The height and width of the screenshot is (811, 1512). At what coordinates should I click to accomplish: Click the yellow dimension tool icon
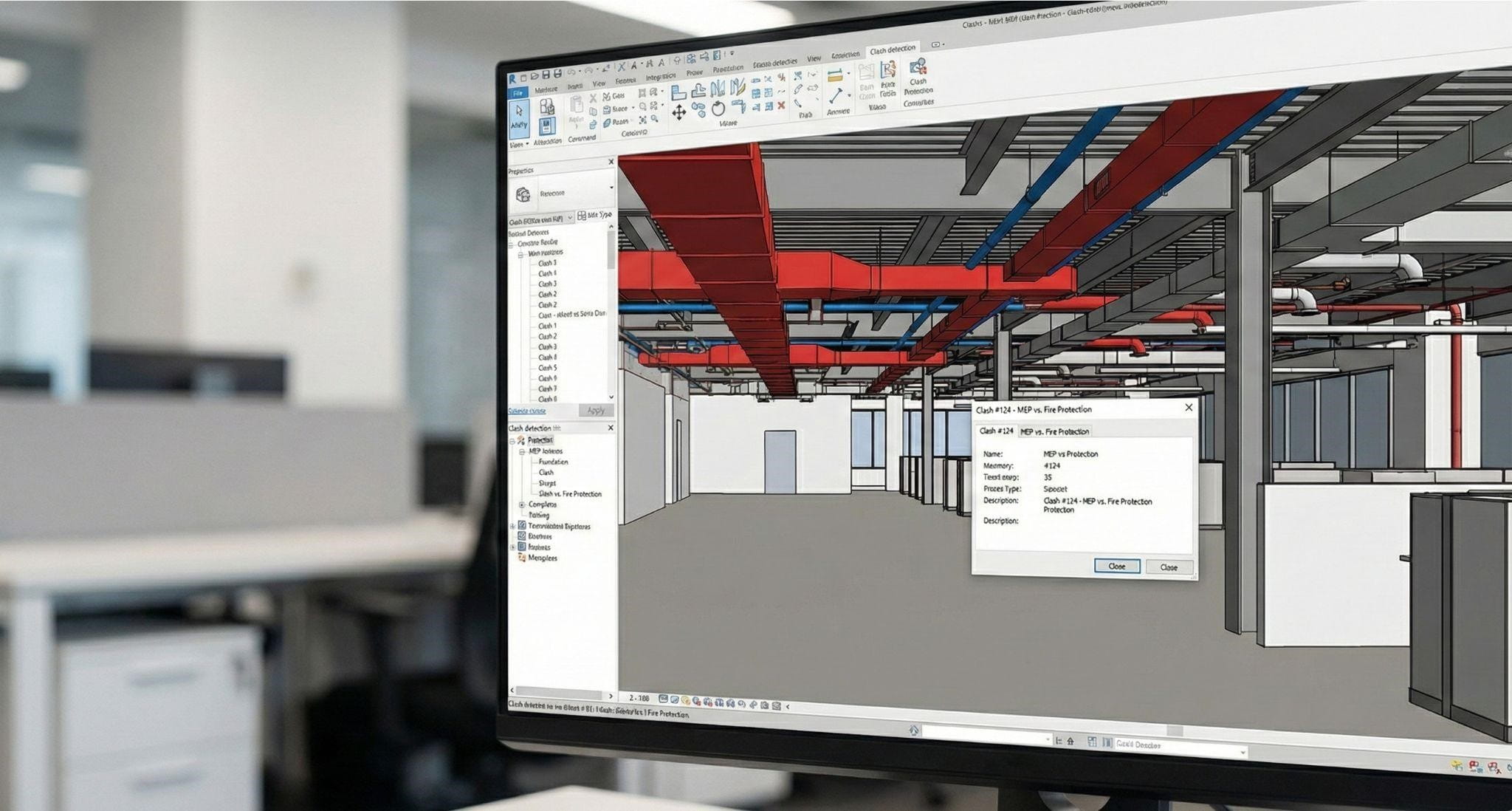[x=834, y=75]
